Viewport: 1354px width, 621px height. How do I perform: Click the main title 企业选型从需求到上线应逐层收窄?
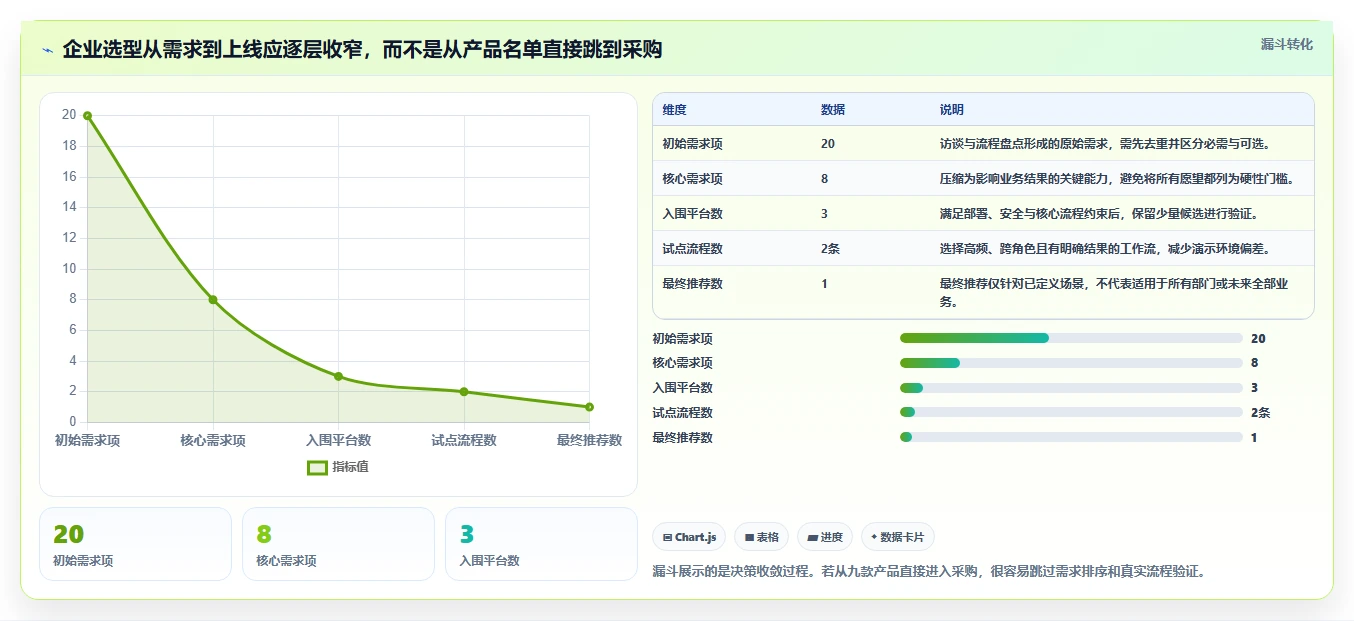(362, 50)
